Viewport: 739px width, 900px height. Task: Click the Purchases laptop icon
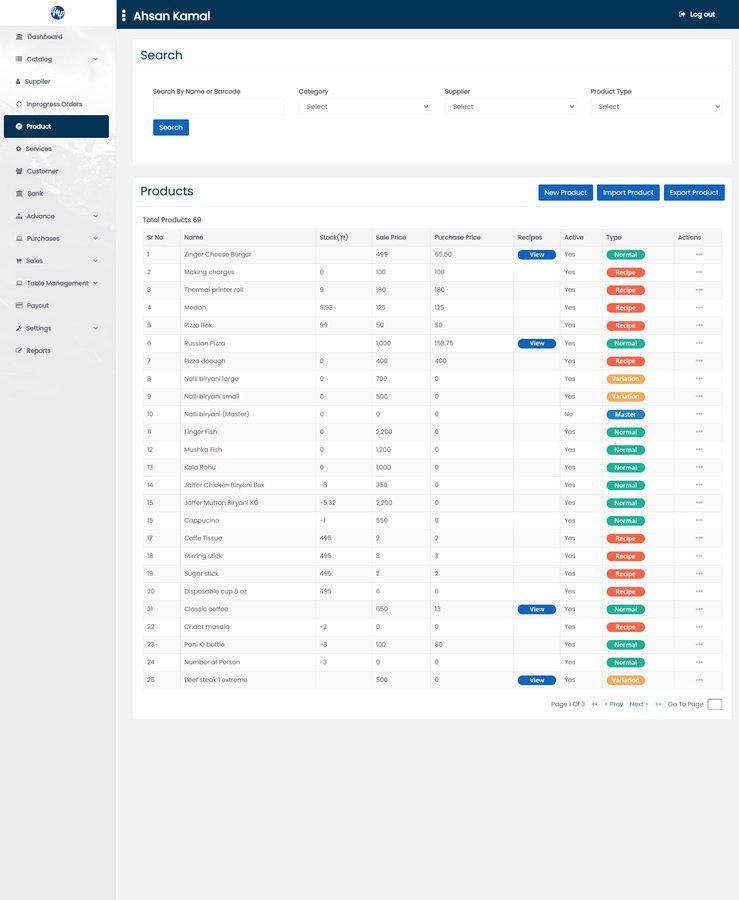pos(19,238)
